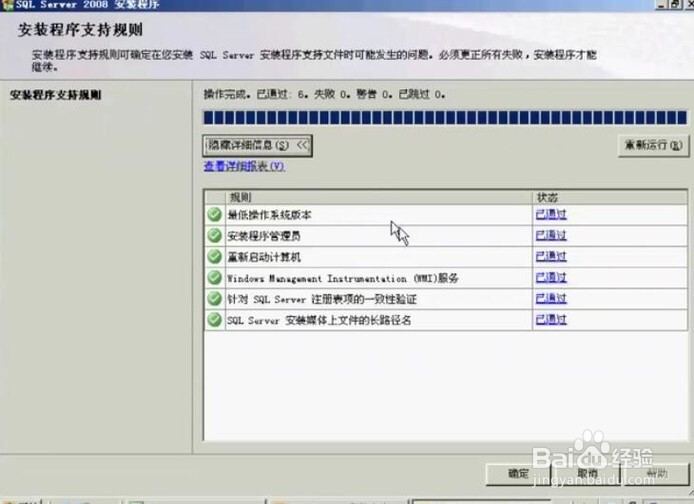Open the 查看详细报表 link
This screenshot has height=504, width=694.
(x=244, y=166)
